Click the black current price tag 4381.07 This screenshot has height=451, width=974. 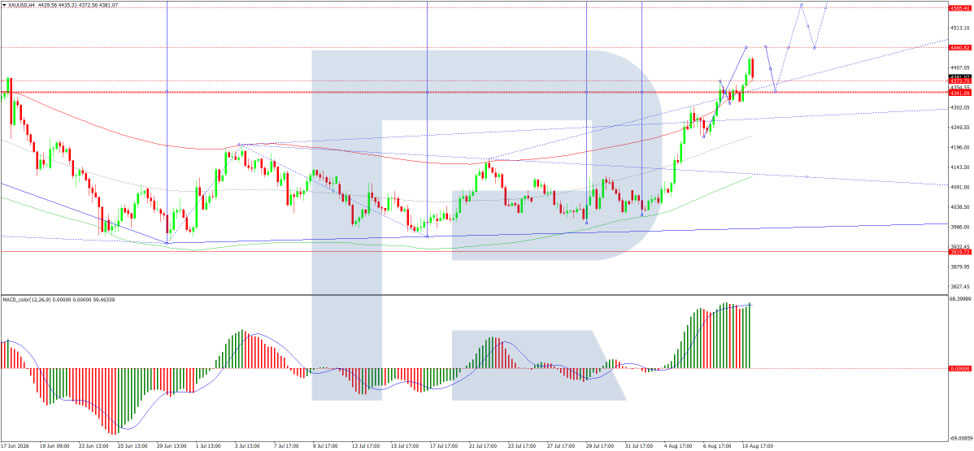click(960, 77)
